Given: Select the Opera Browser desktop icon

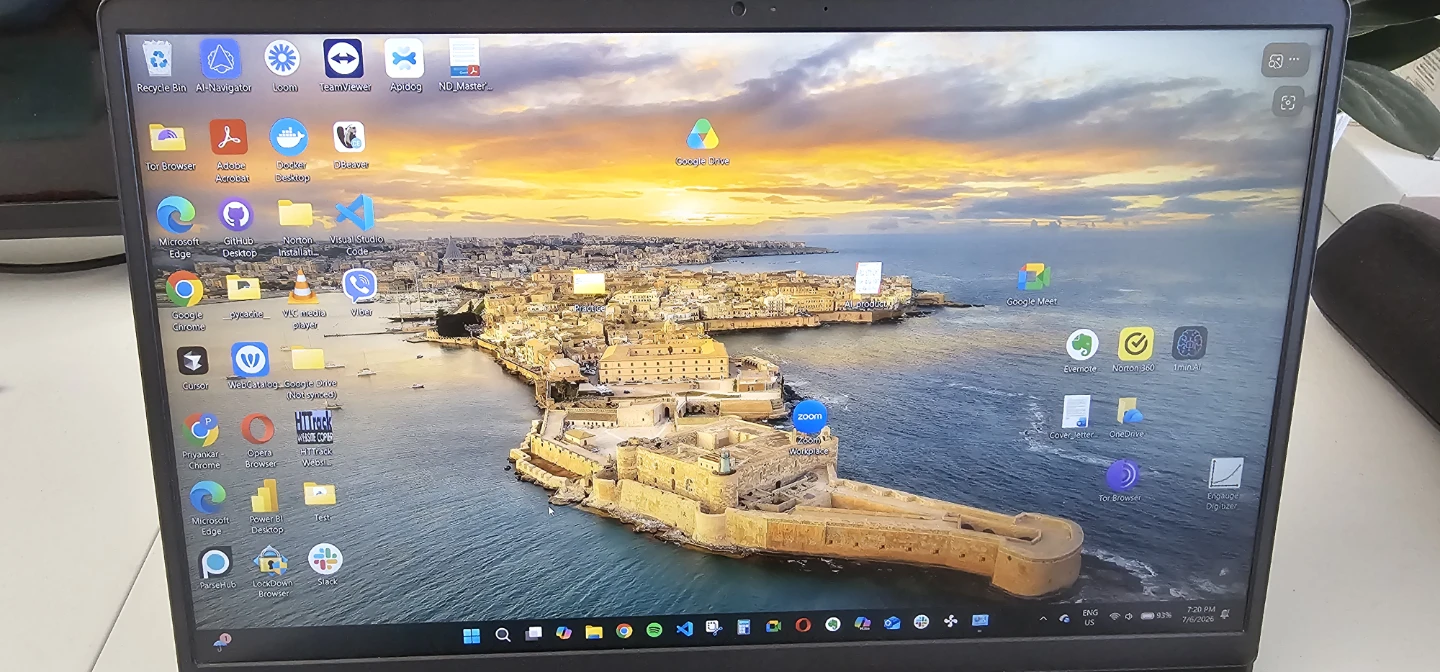Looking at the screenshot, I should [259, 441].
